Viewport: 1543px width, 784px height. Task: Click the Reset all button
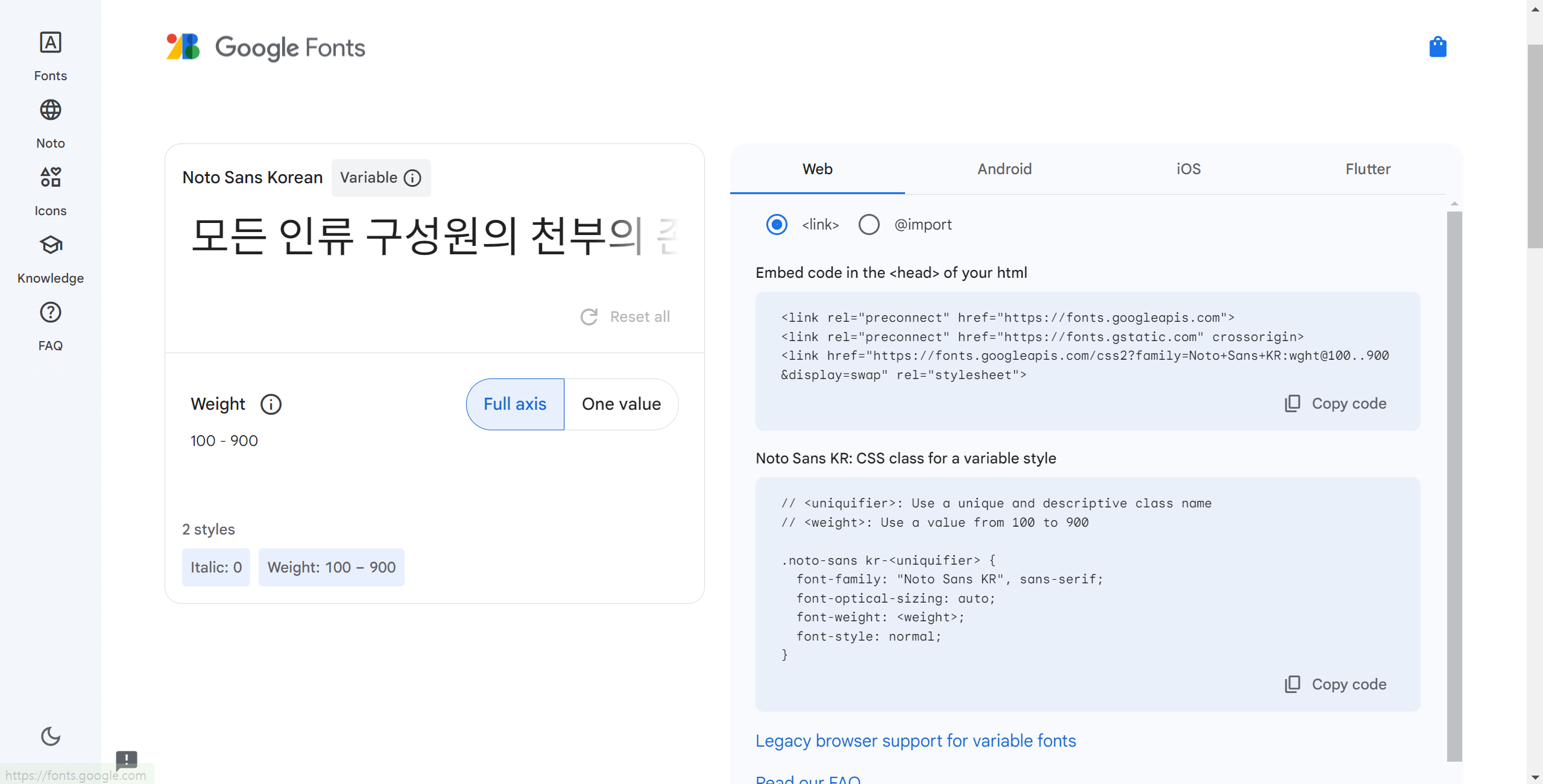pos(625,317)
